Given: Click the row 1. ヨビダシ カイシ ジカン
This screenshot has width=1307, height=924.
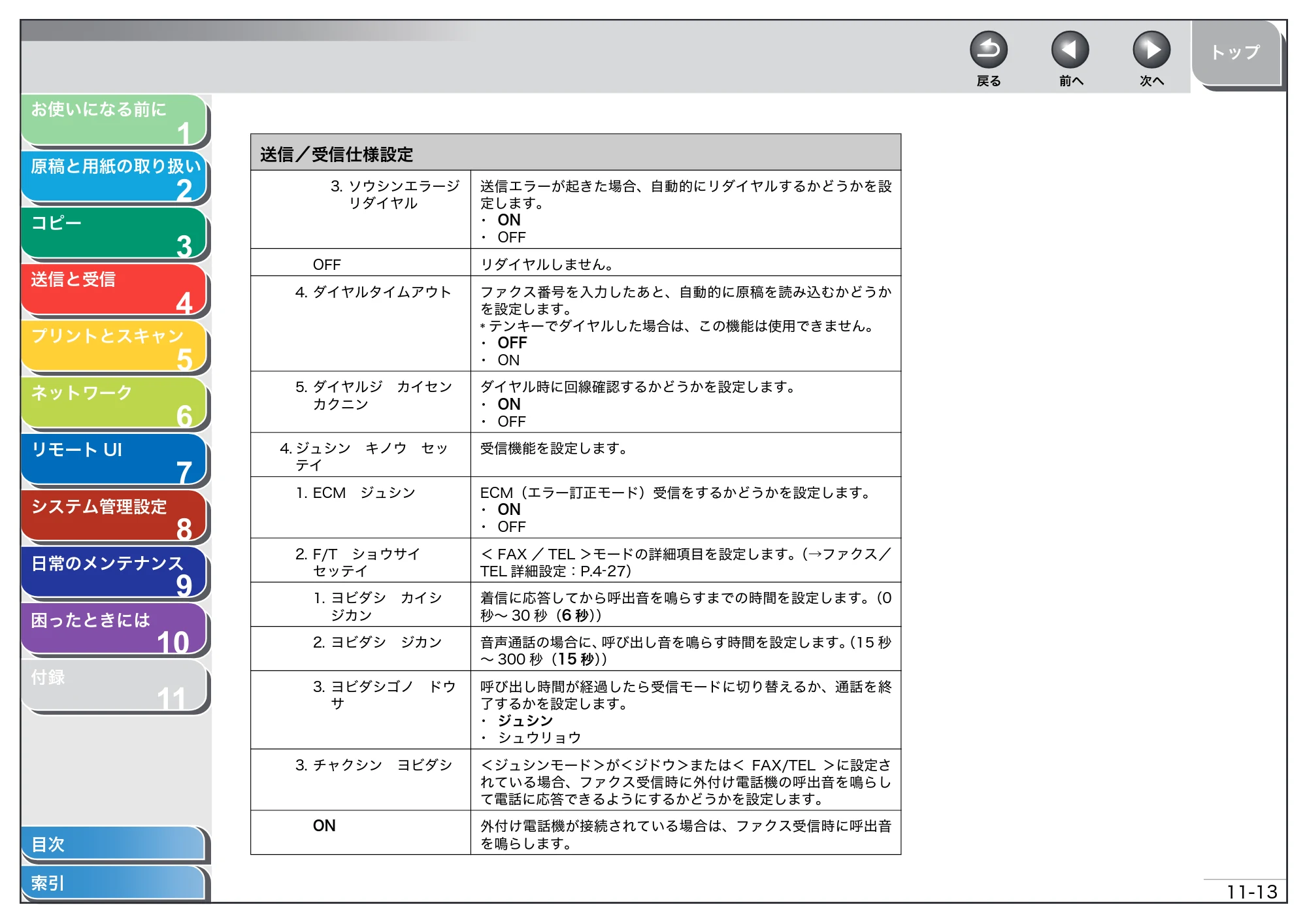Looking at the screenshot, I should point(576,605).
